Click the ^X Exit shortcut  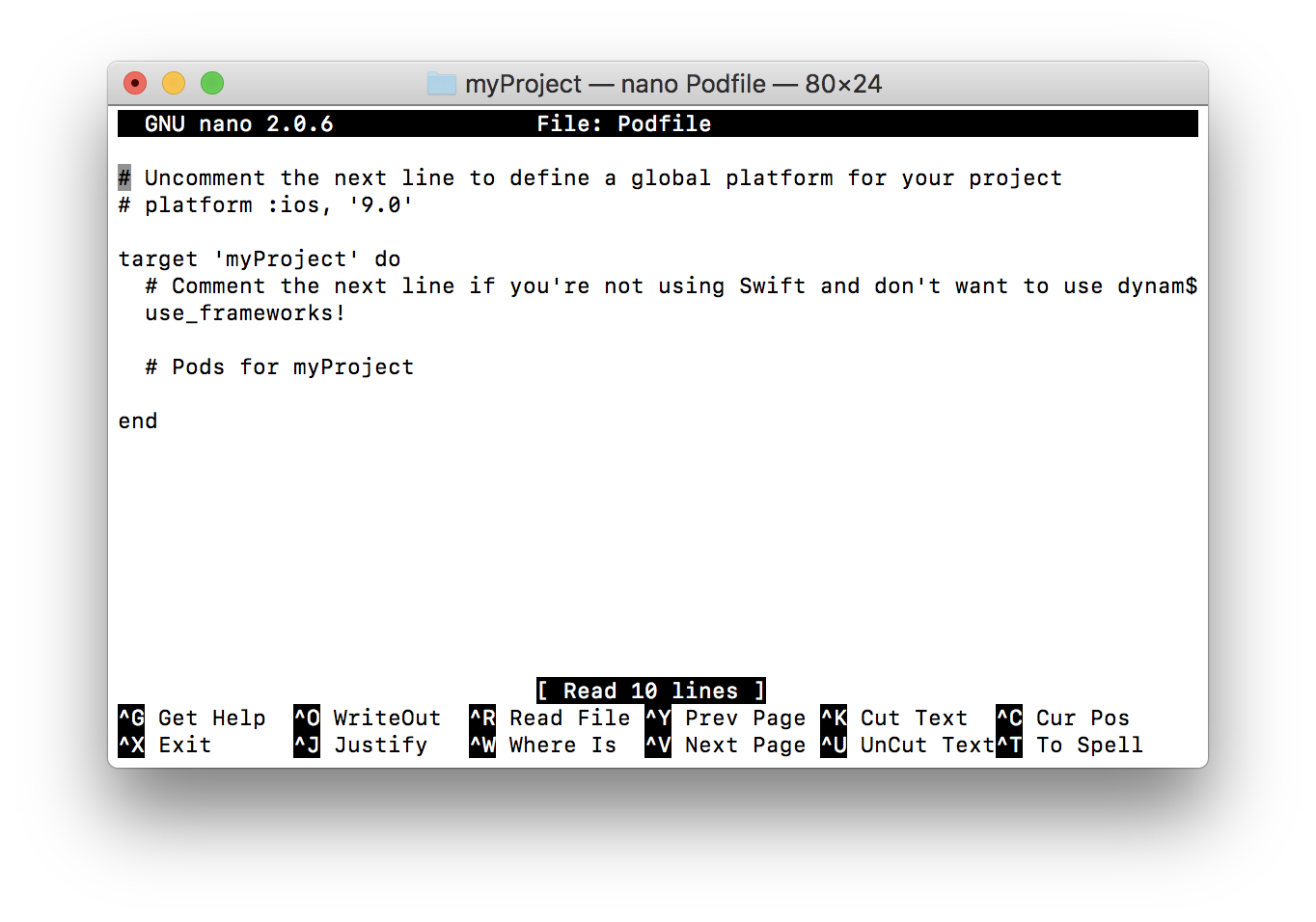tap(165, 746)
